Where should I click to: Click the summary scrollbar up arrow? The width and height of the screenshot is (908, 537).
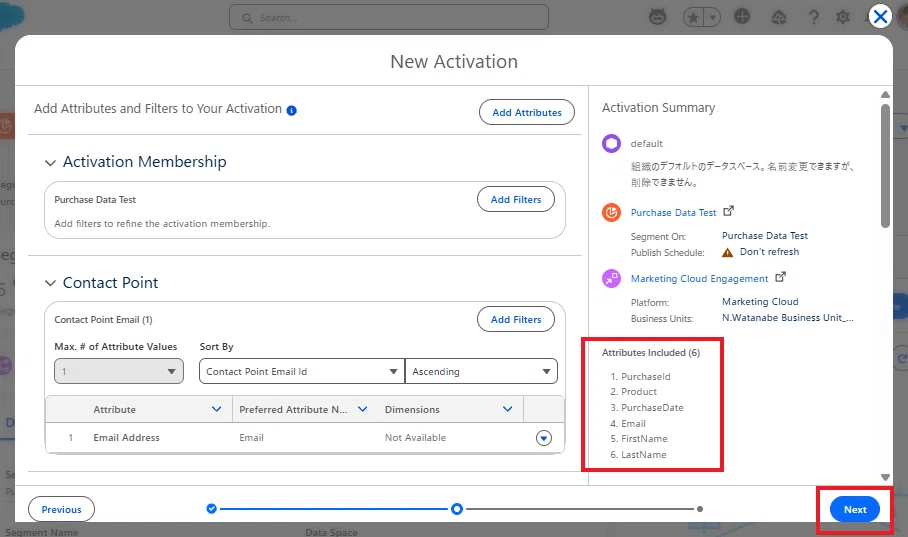[885, 94]
